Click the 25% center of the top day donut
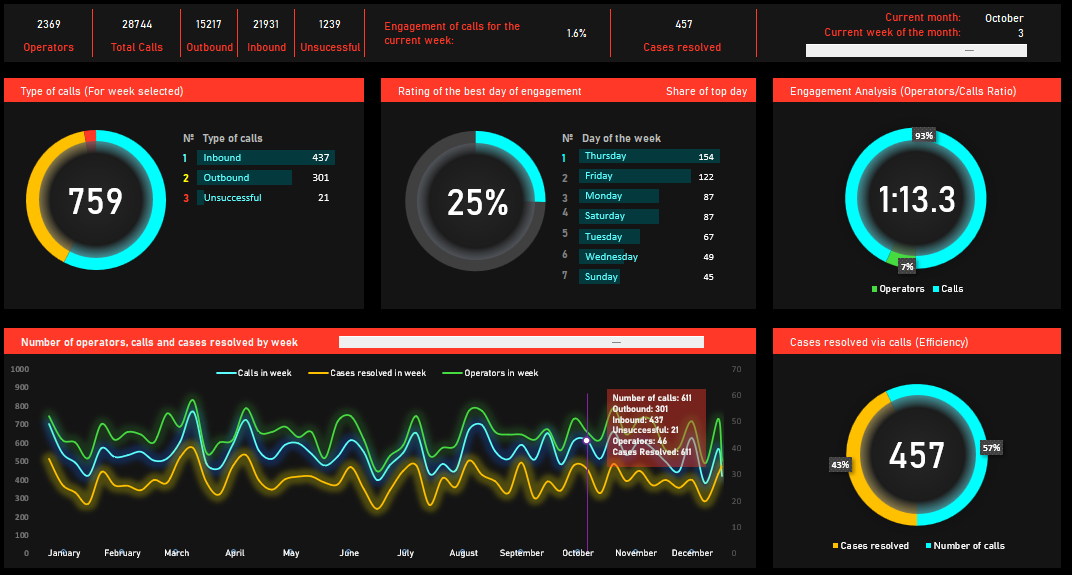Screen dimensions: 1072x575 (477, 203)
